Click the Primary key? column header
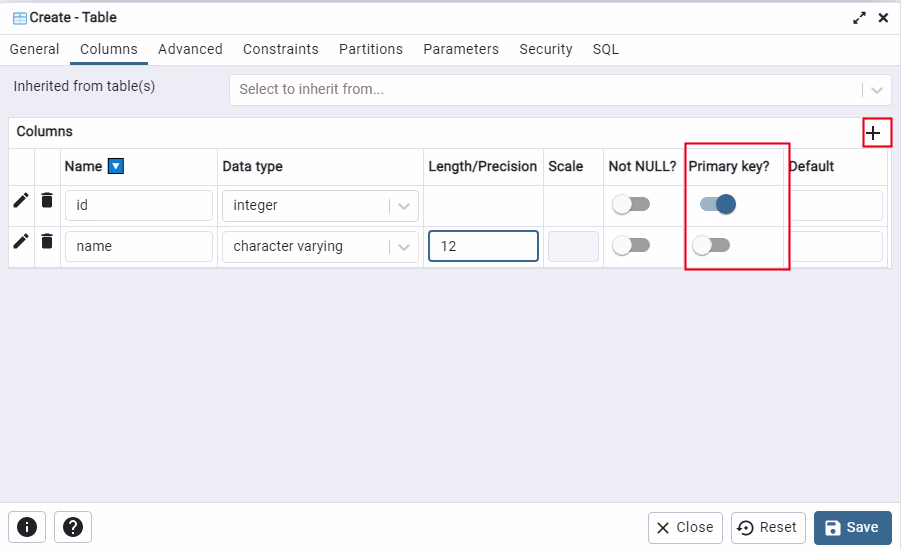Image resolution: width=901 pixels, height=549 pixels. tap(729, 167)
